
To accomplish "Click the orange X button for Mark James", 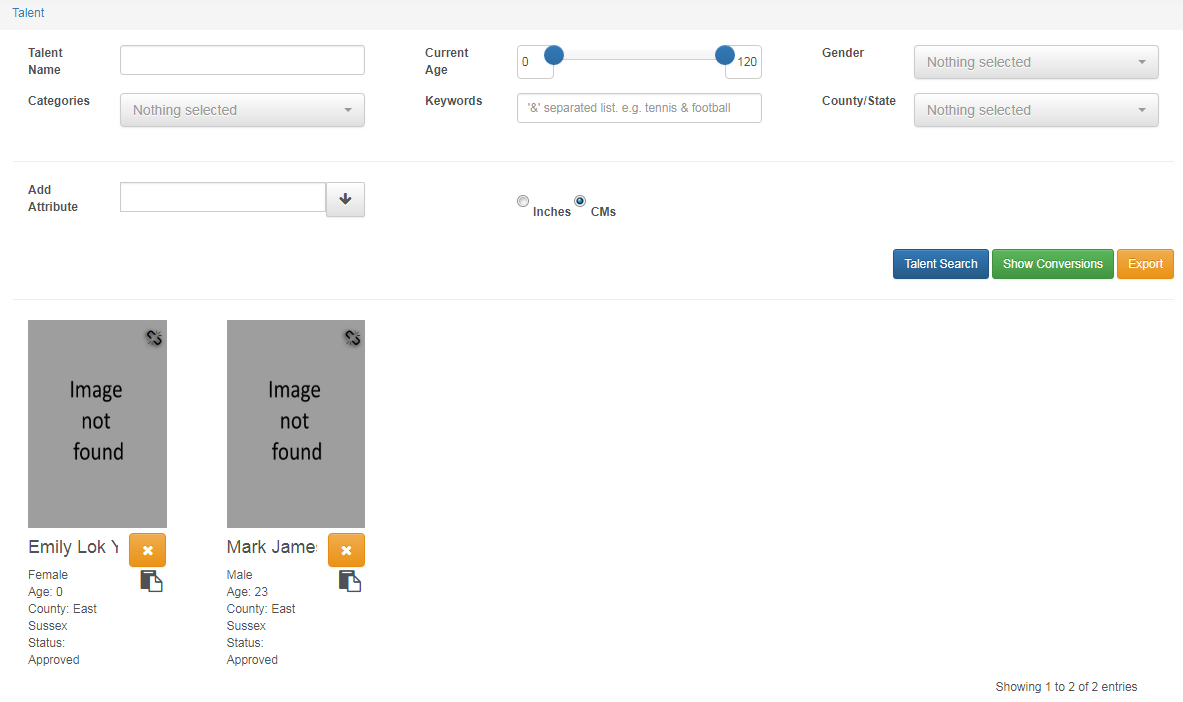I will coord(346,550).
